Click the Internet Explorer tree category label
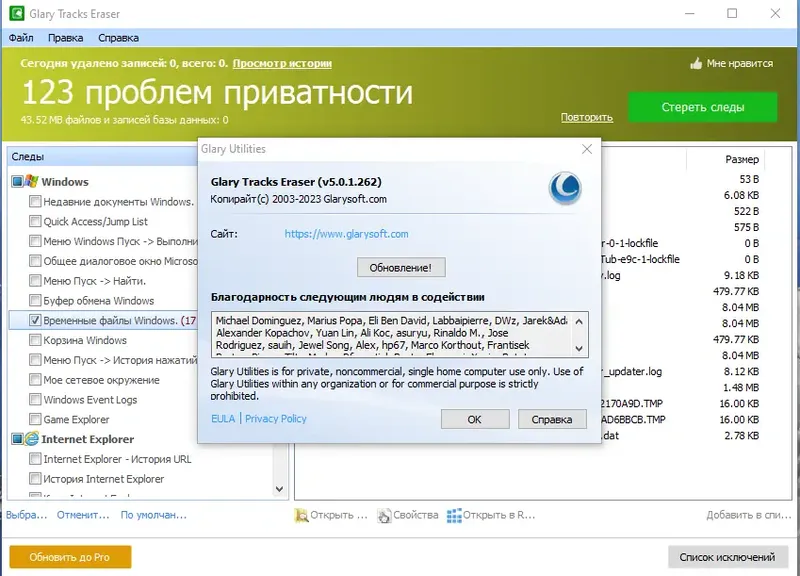 [88, 439]
